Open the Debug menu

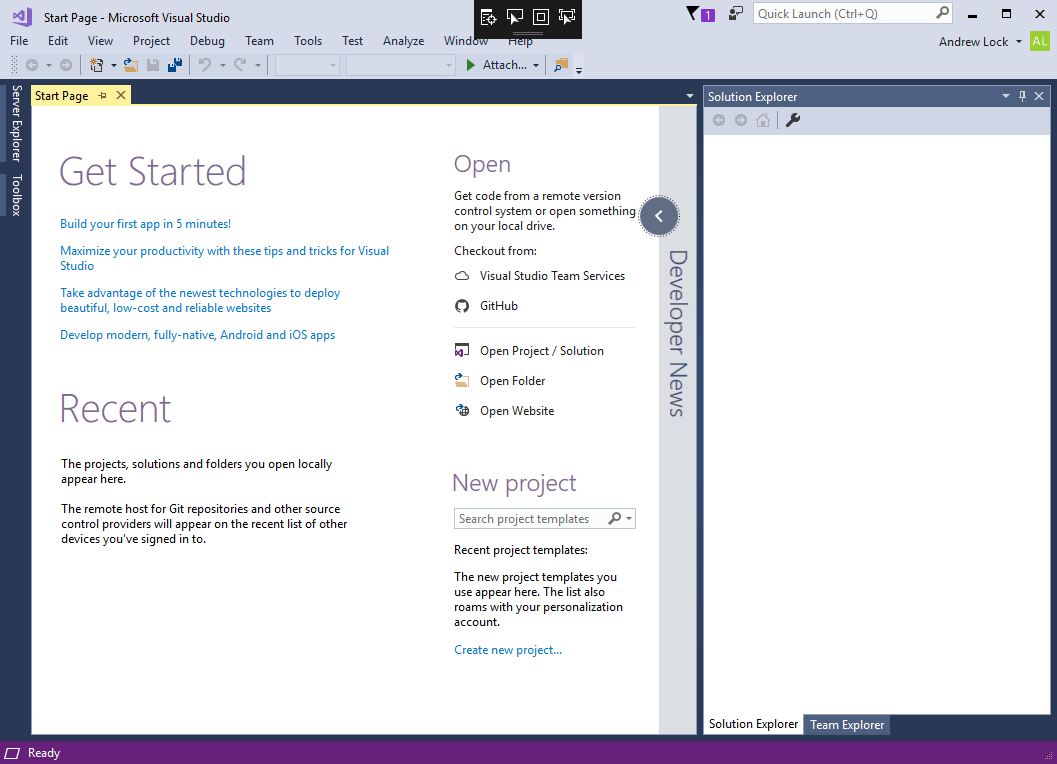click(207, 41)
